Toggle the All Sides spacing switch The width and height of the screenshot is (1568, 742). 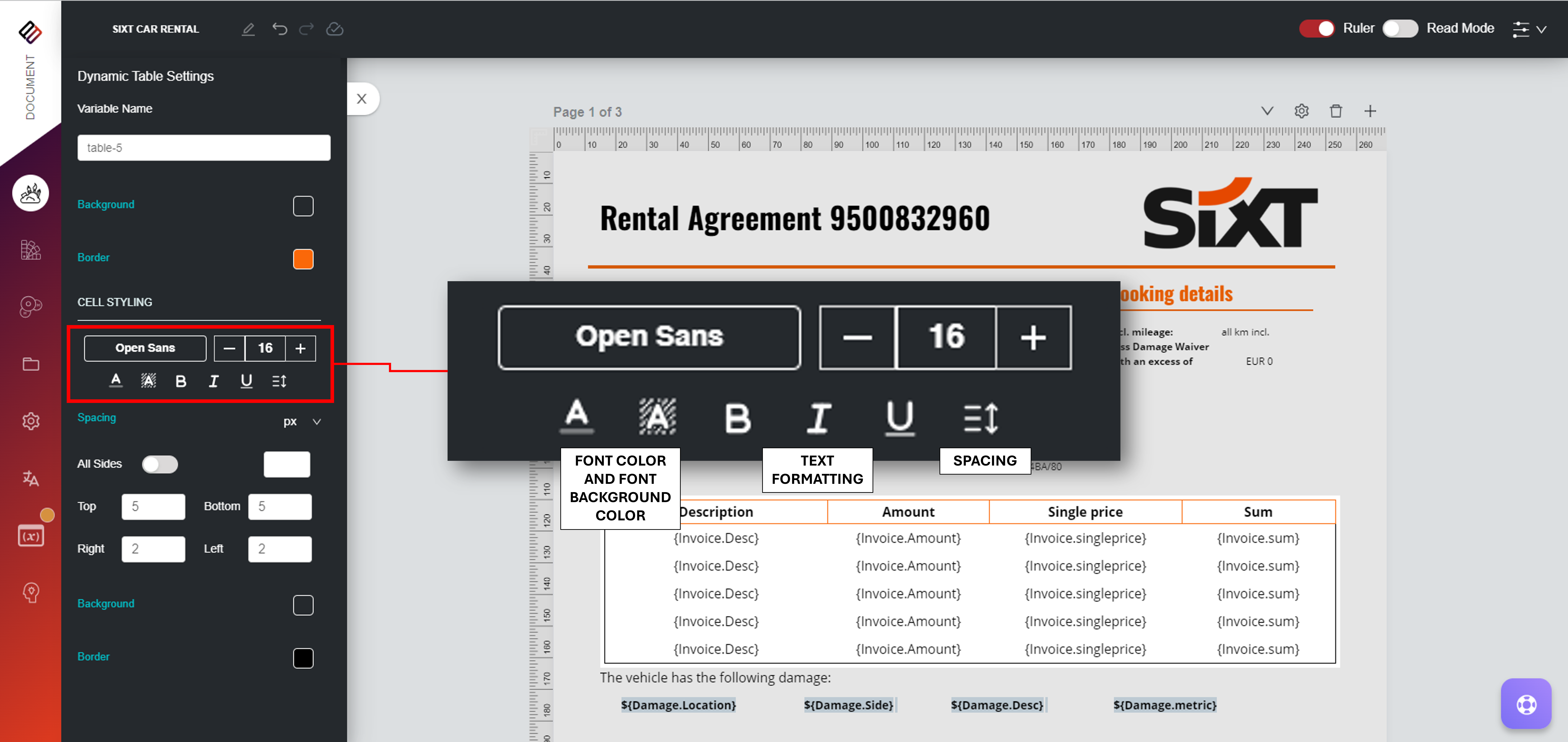click(160, 464)
